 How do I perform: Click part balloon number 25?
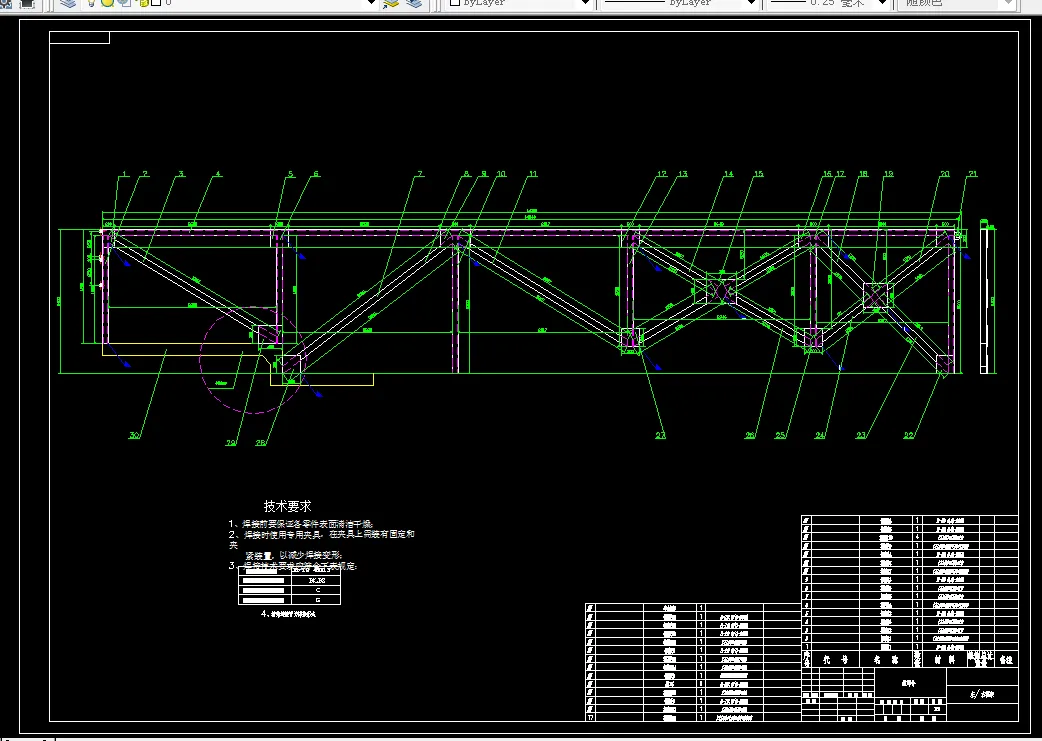coord(780,435)
